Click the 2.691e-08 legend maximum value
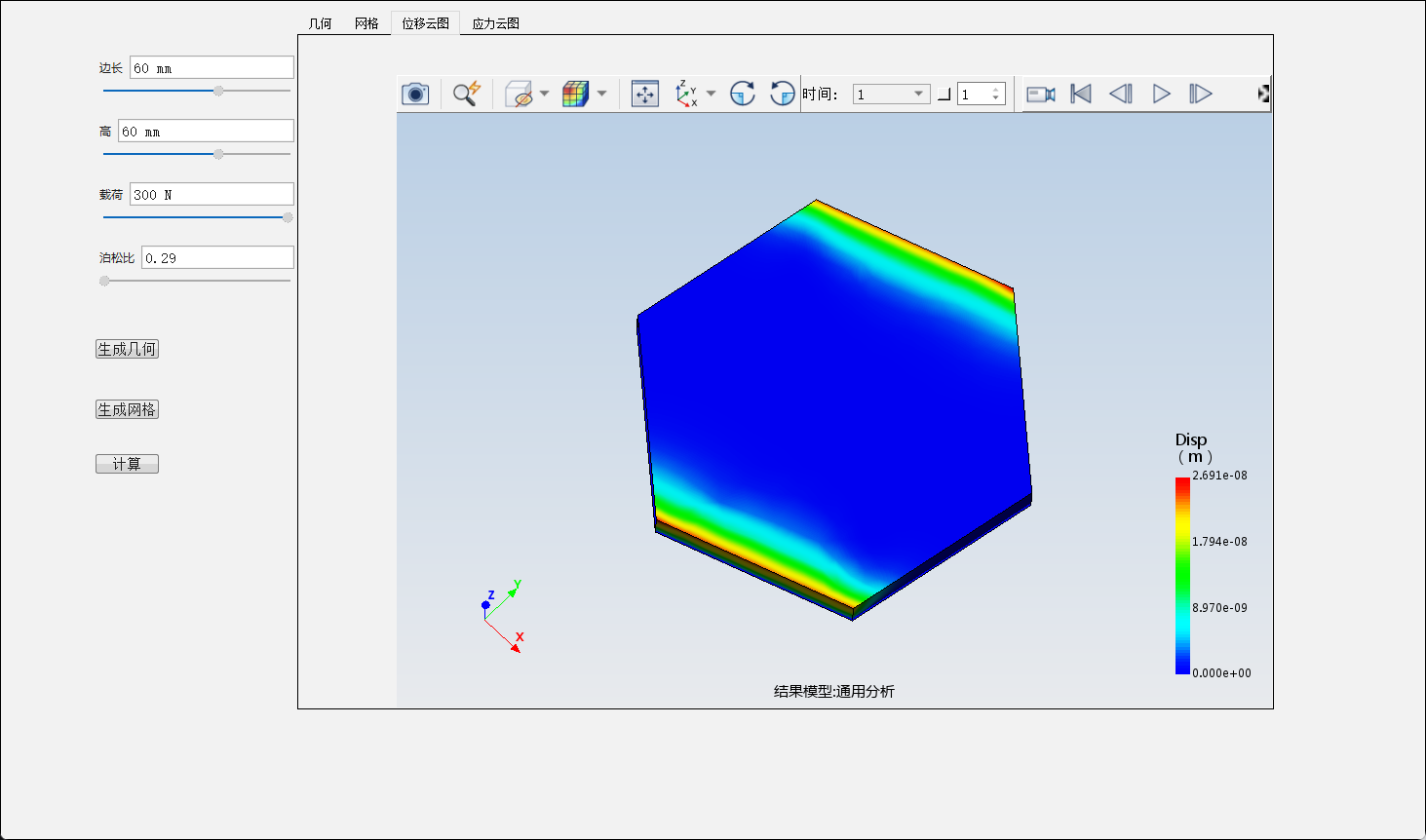 1219,476
